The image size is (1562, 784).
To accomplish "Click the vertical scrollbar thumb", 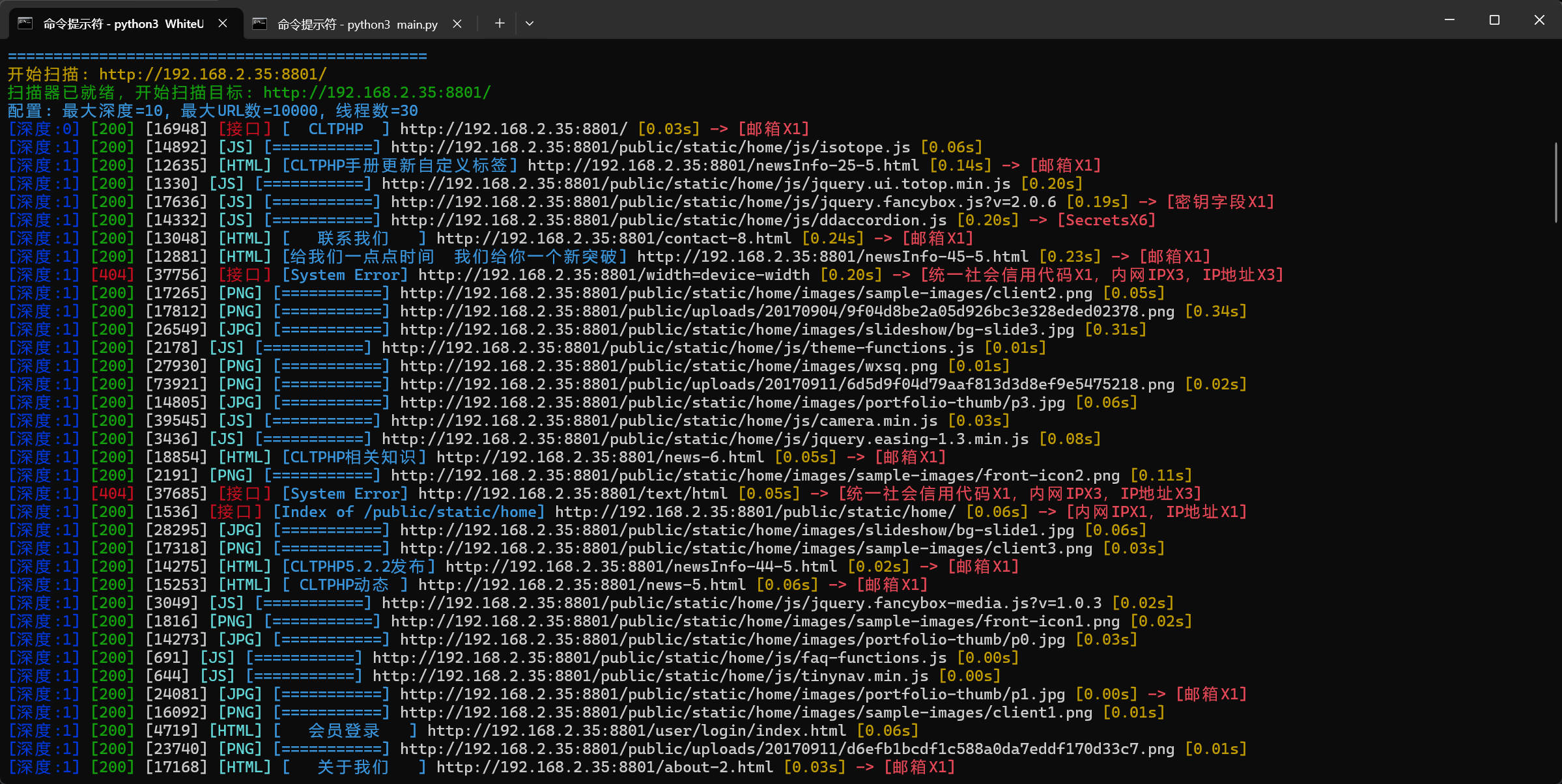I will [1555, 182].
